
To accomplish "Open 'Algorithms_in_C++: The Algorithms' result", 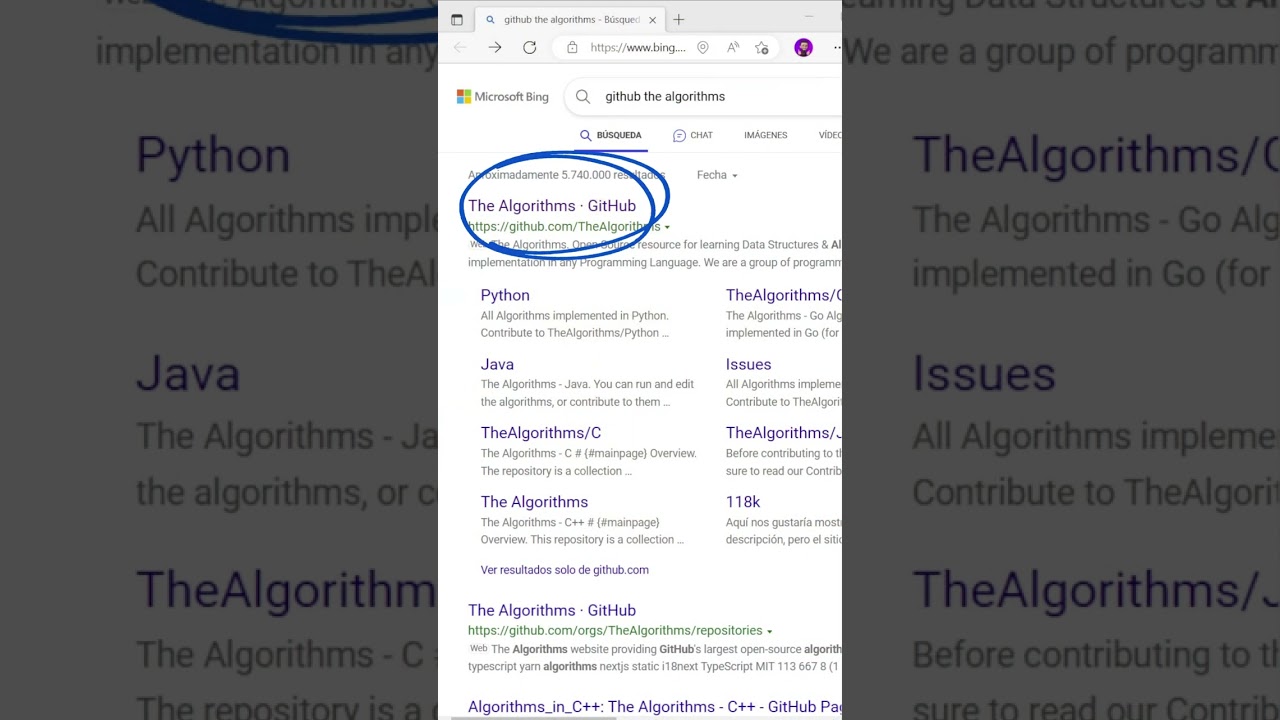I will tap(655, 707).
